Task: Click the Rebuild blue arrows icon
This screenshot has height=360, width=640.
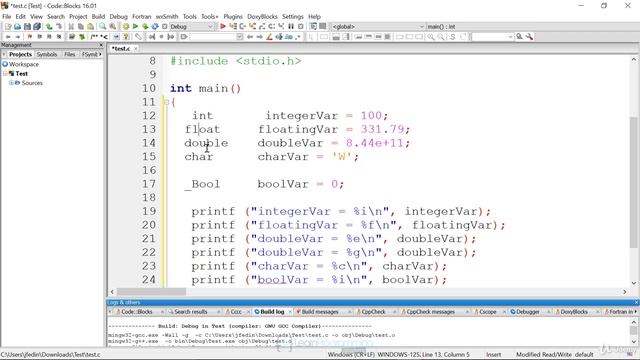Action: [x=155, y=27]
